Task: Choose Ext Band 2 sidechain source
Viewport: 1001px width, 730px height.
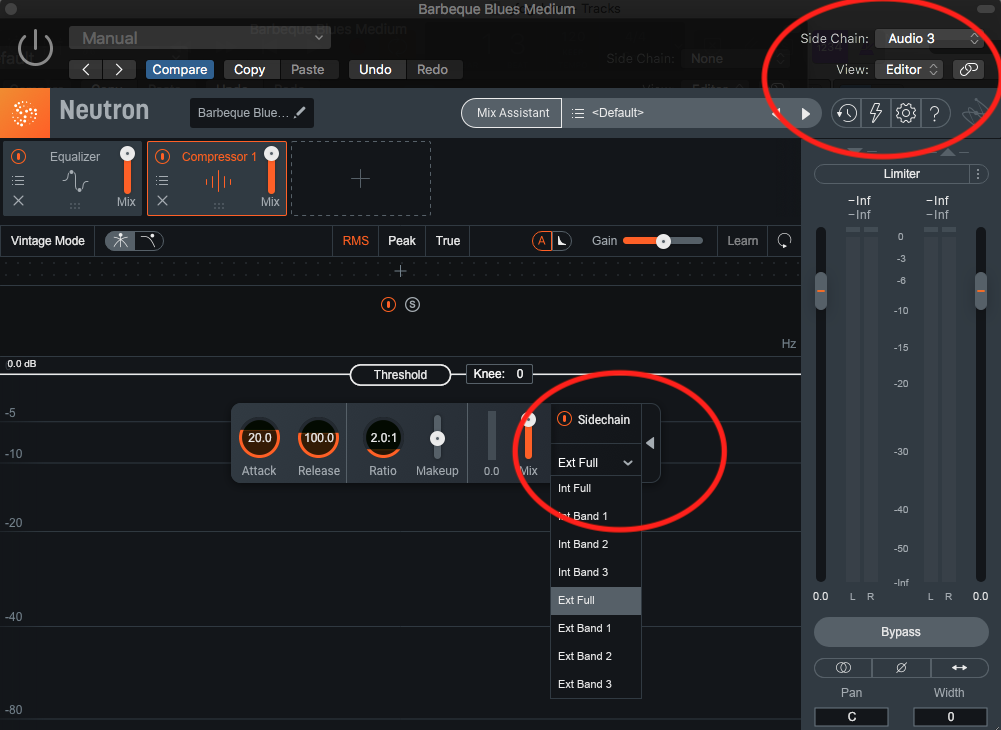Action: point(596,657)
